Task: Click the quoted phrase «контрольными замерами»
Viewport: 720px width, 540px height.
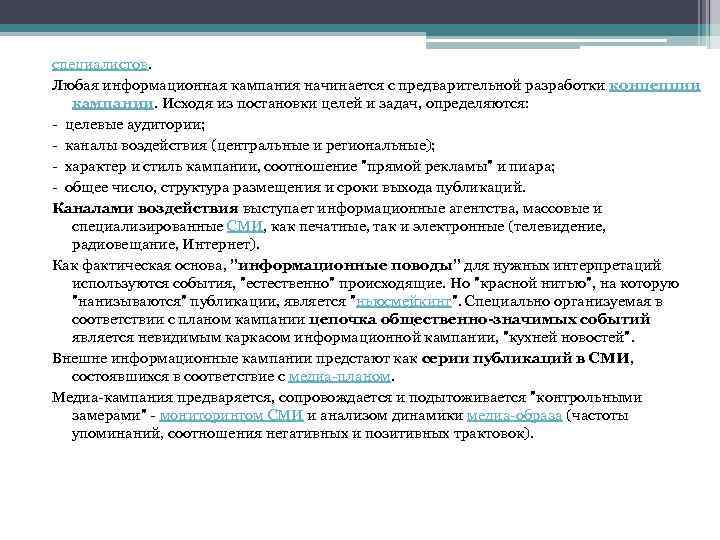Action: point(356,406)
